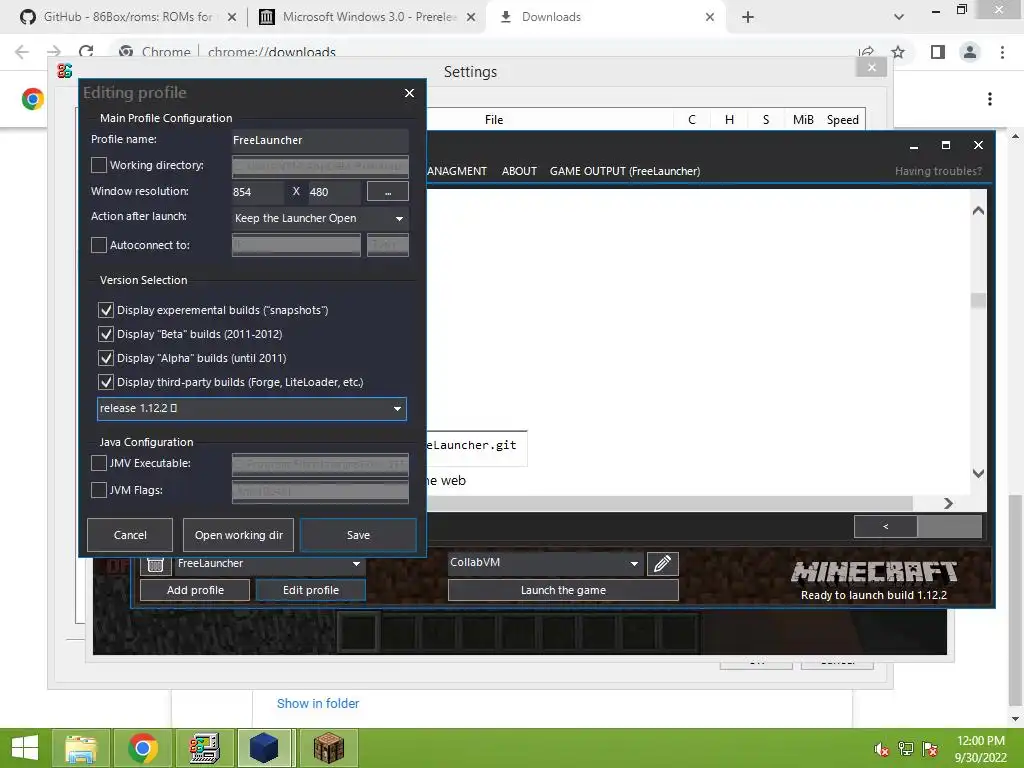Click Open working dir button
The height and width of the screenshot is (768, 1024).
coord(238,535)
